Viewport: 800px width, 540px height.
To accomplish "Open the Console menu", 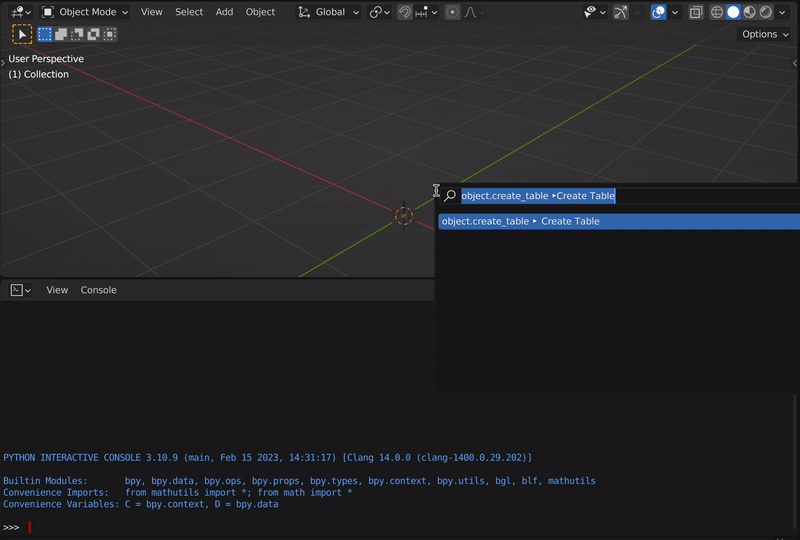I will click(98, 290).
